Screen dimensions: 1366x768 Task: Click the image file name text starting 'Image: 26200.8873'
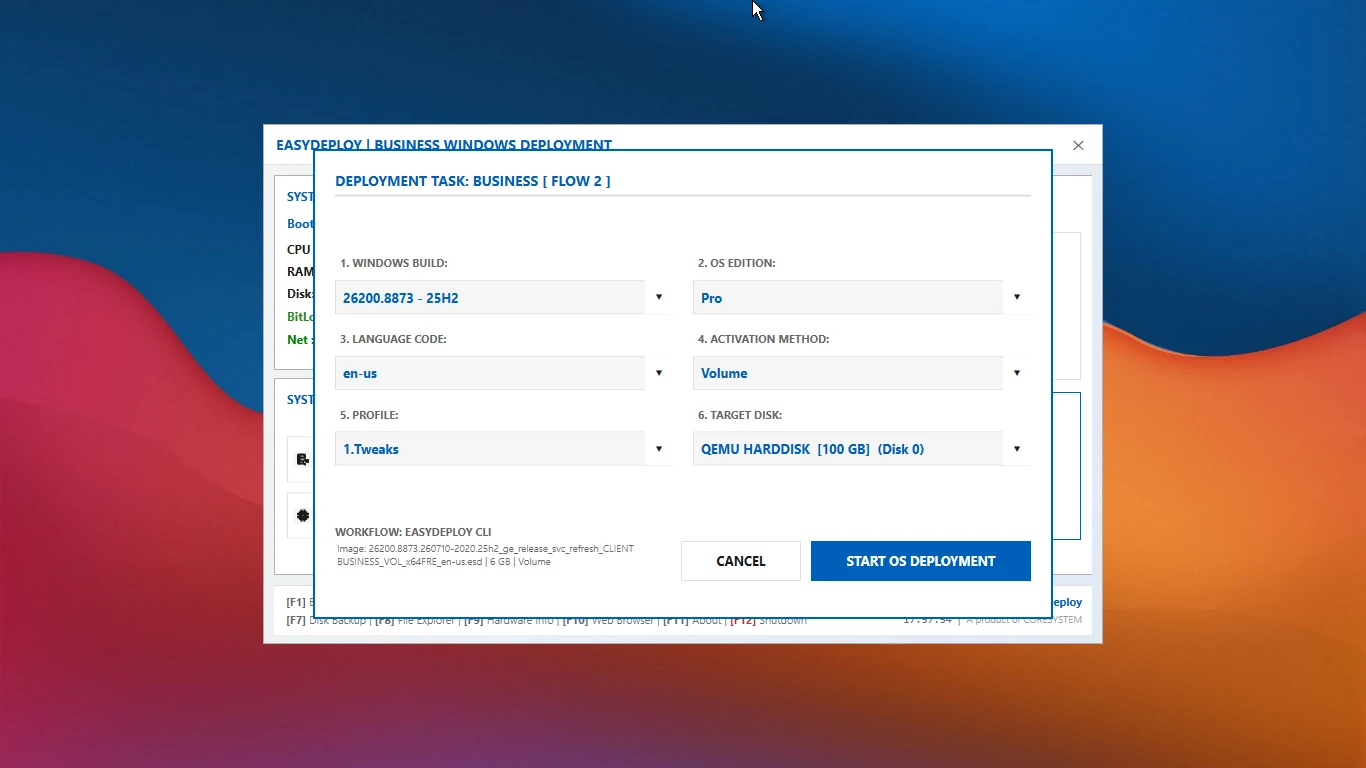(x=485, y=555)
